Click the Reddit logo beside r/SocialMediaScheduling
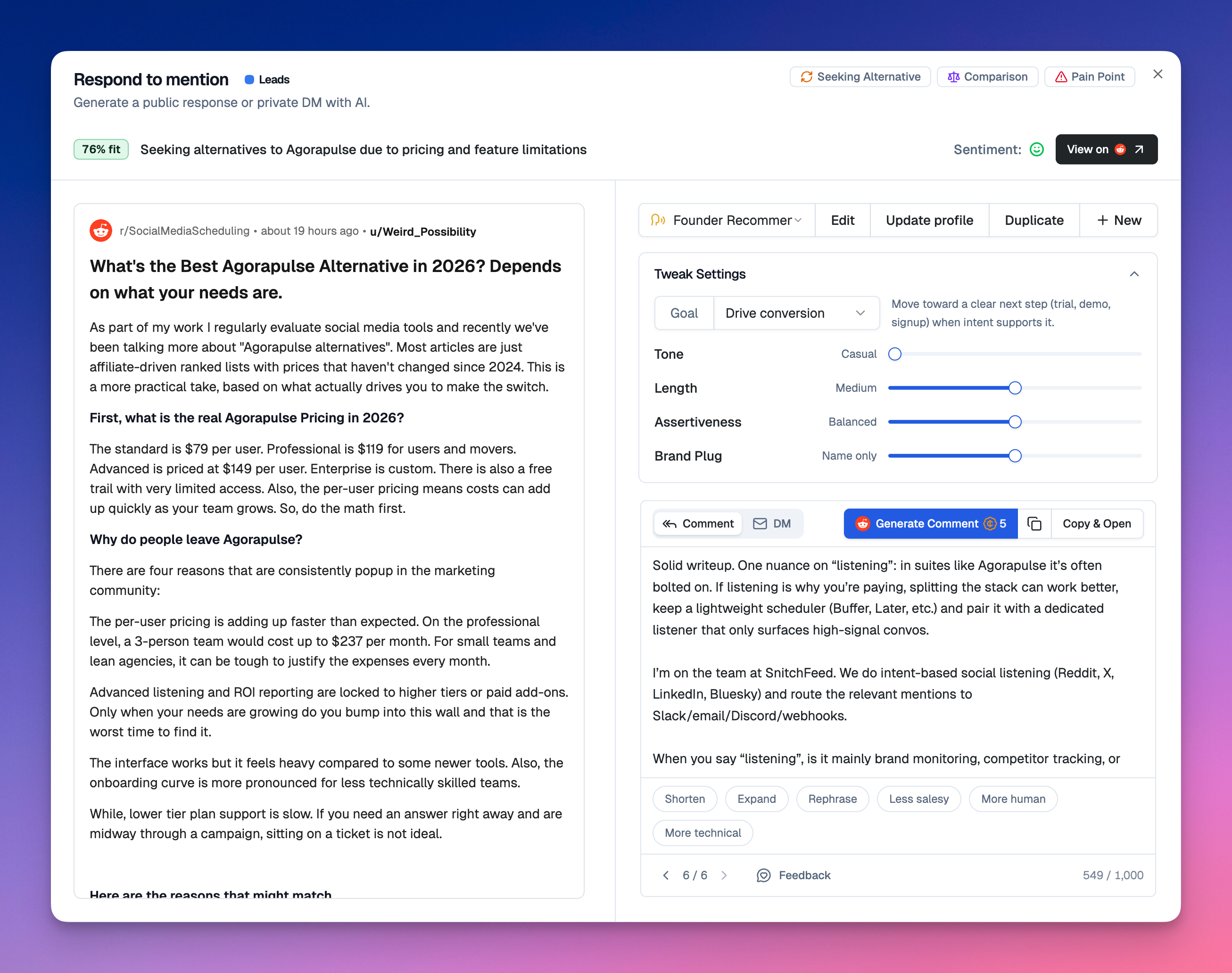This screenshot has height=973, width=1232. click(101, 231)
